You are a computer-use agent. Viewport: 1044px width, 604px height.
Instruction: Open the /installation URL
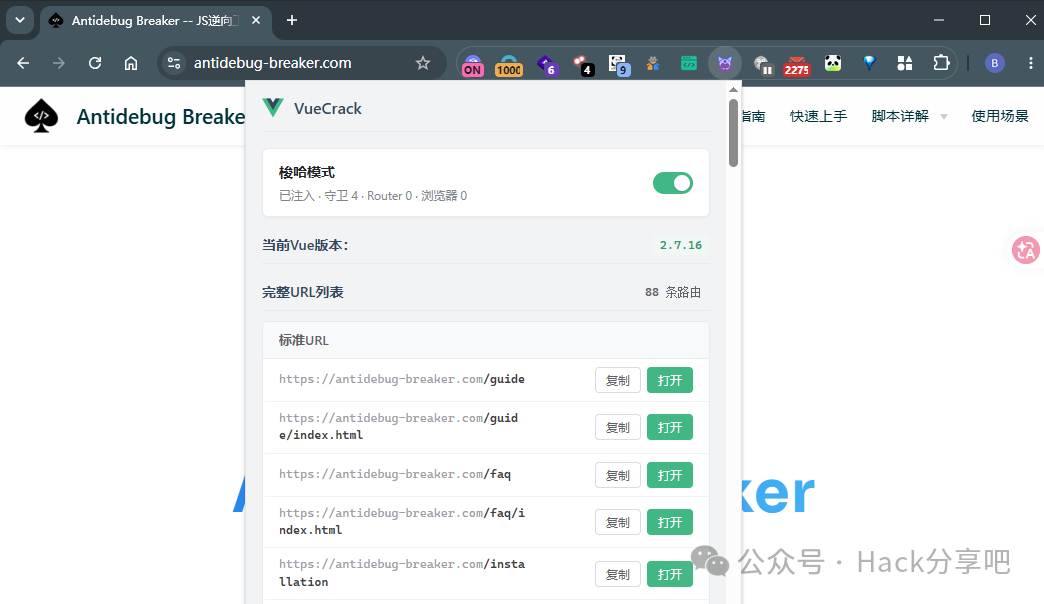(670, 575)
